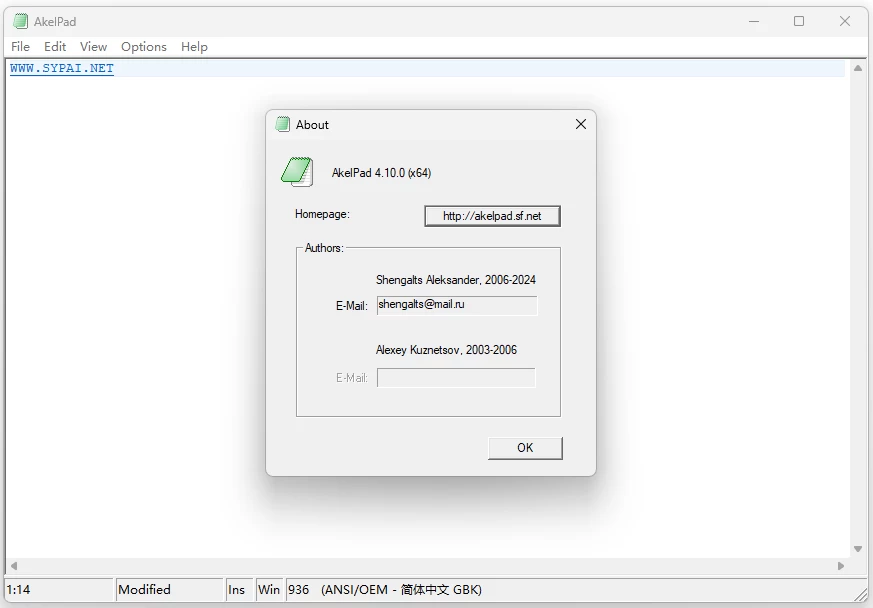
Task: Open the Help menu
Action: [194, 46]
